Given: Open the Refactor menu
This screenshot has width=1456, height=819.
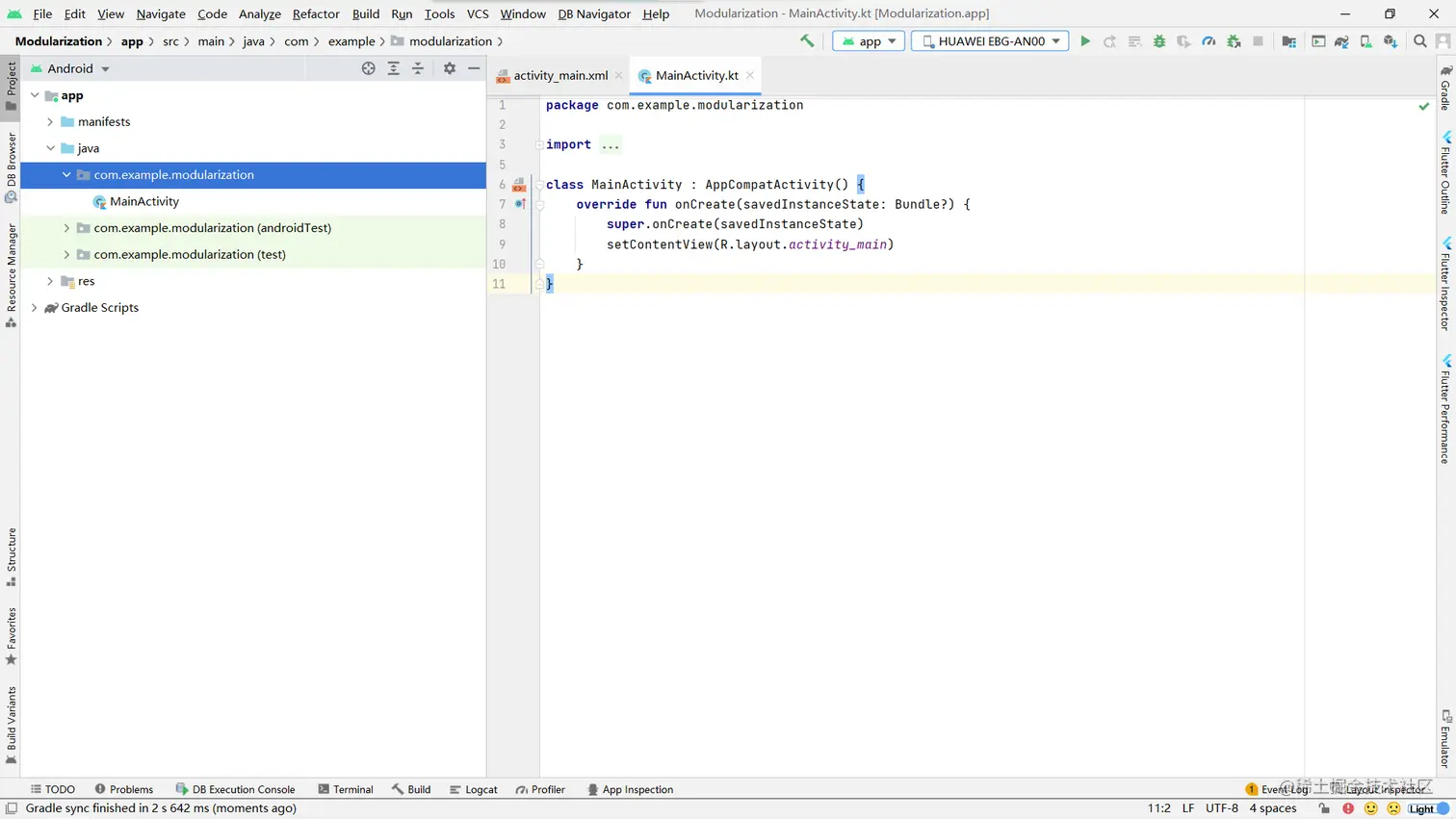Looking at the screenshot, I should tap(316, 13).
